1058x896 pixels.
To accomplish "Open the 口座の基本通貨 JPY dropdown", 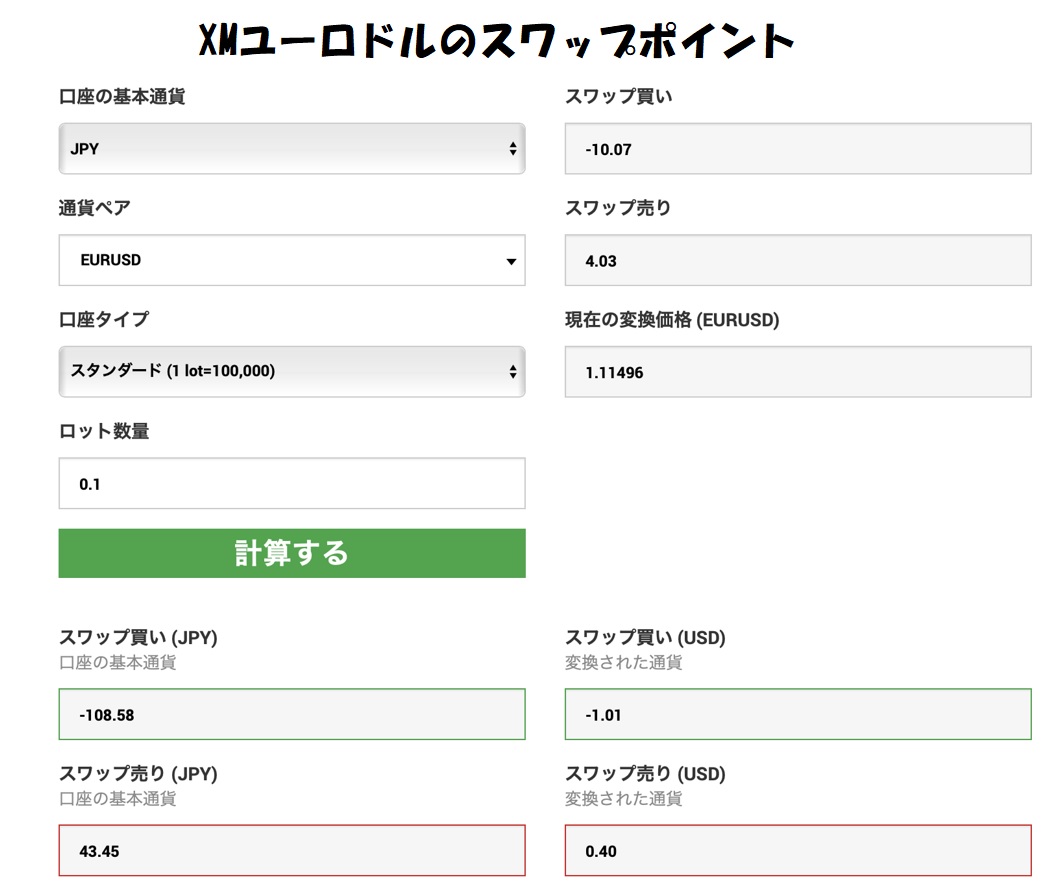I will point(291,148).
